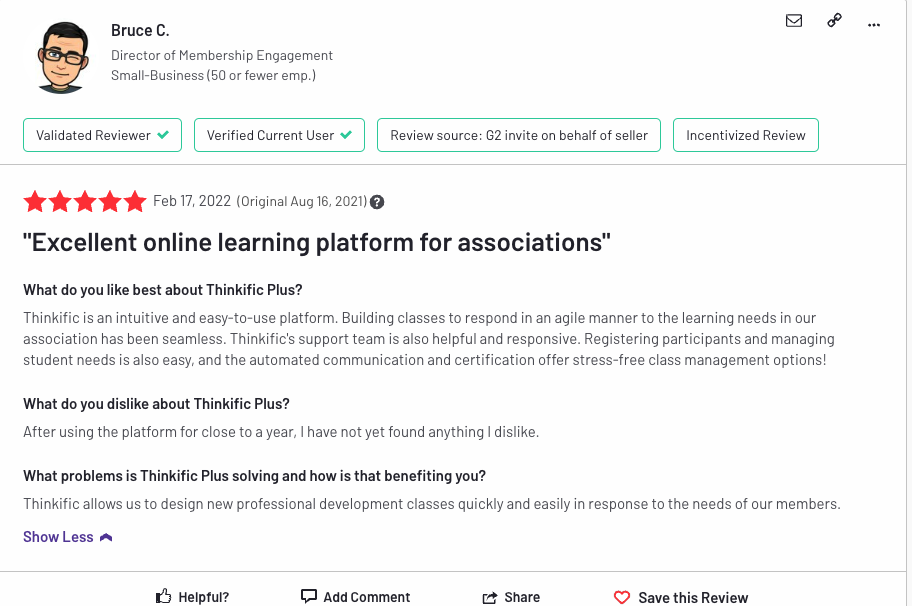Viewport: 912px width, 606px height.
Task: Click the five-star rating
Action: point(85,201)
